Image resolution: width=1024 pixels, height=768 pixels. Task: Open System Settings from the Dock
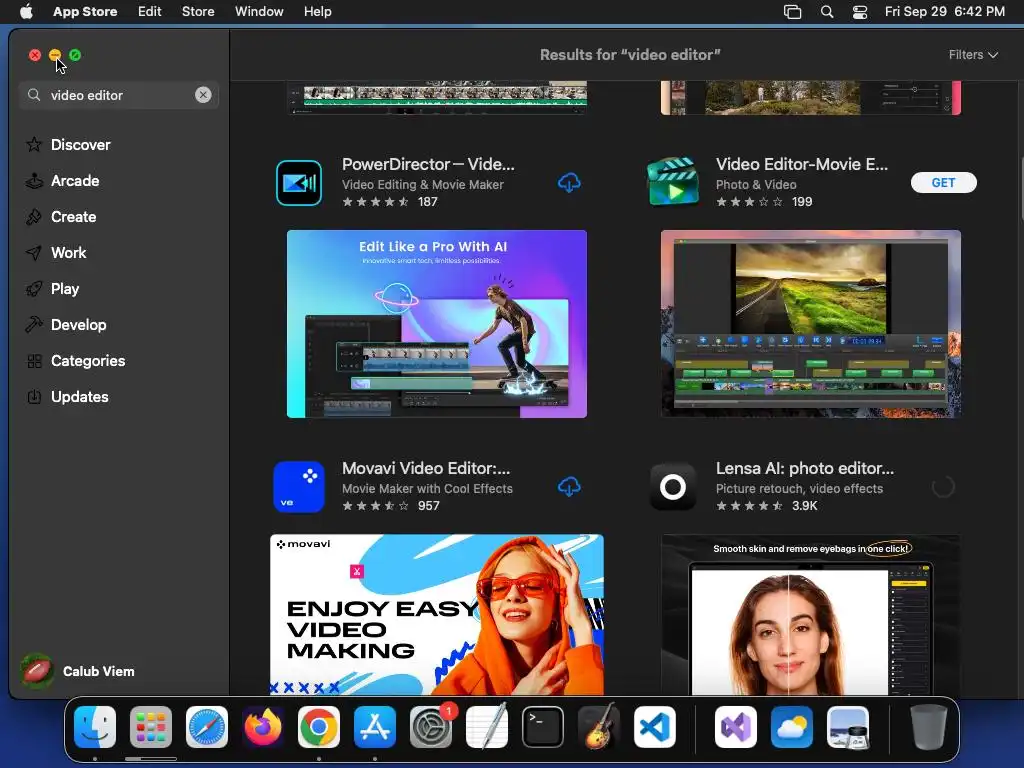click(x=431, y=727)
